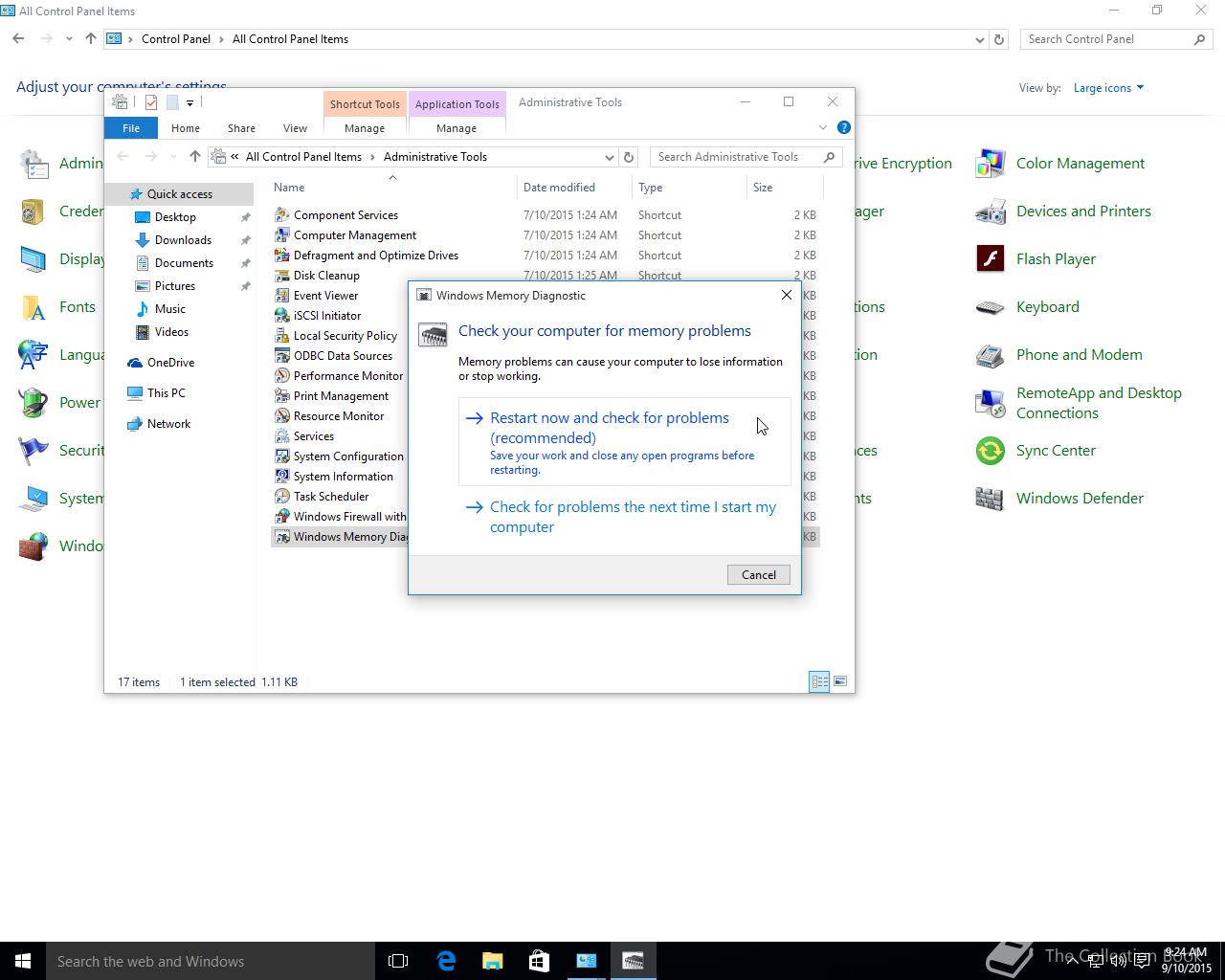This screenshot has height=980, width=1225.
Task: Click the Windows Defender wall icon
Action: (x=990, y=499)
